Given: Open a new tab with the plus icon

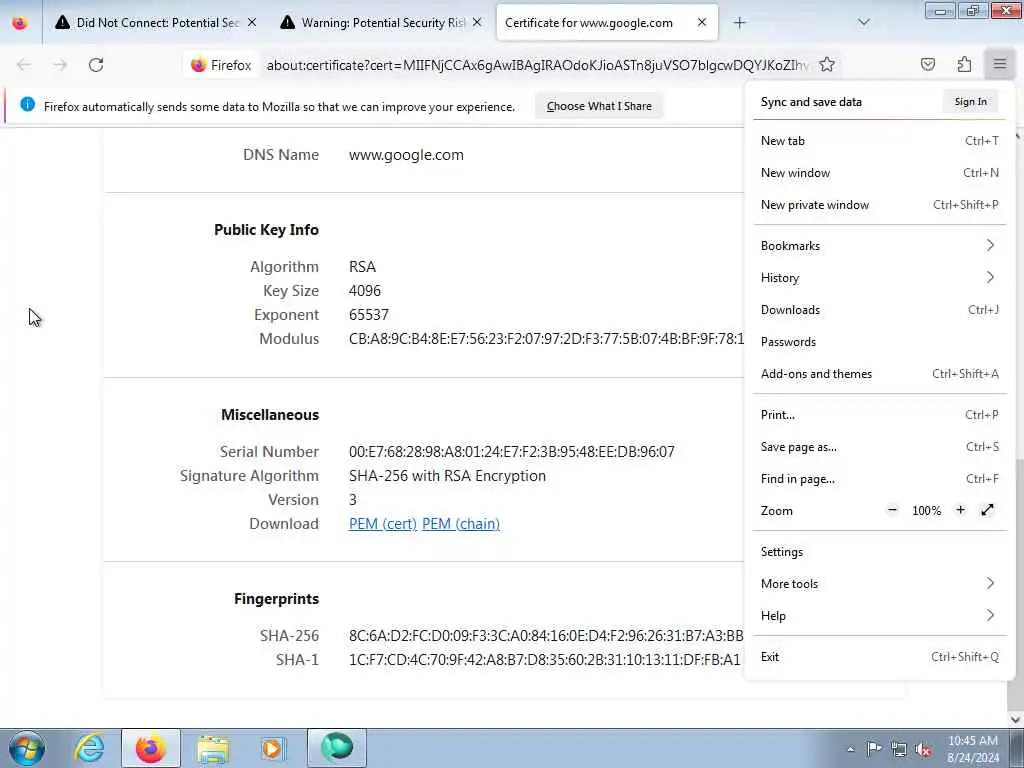Looking at the screenshot, I should coord(739,23).
